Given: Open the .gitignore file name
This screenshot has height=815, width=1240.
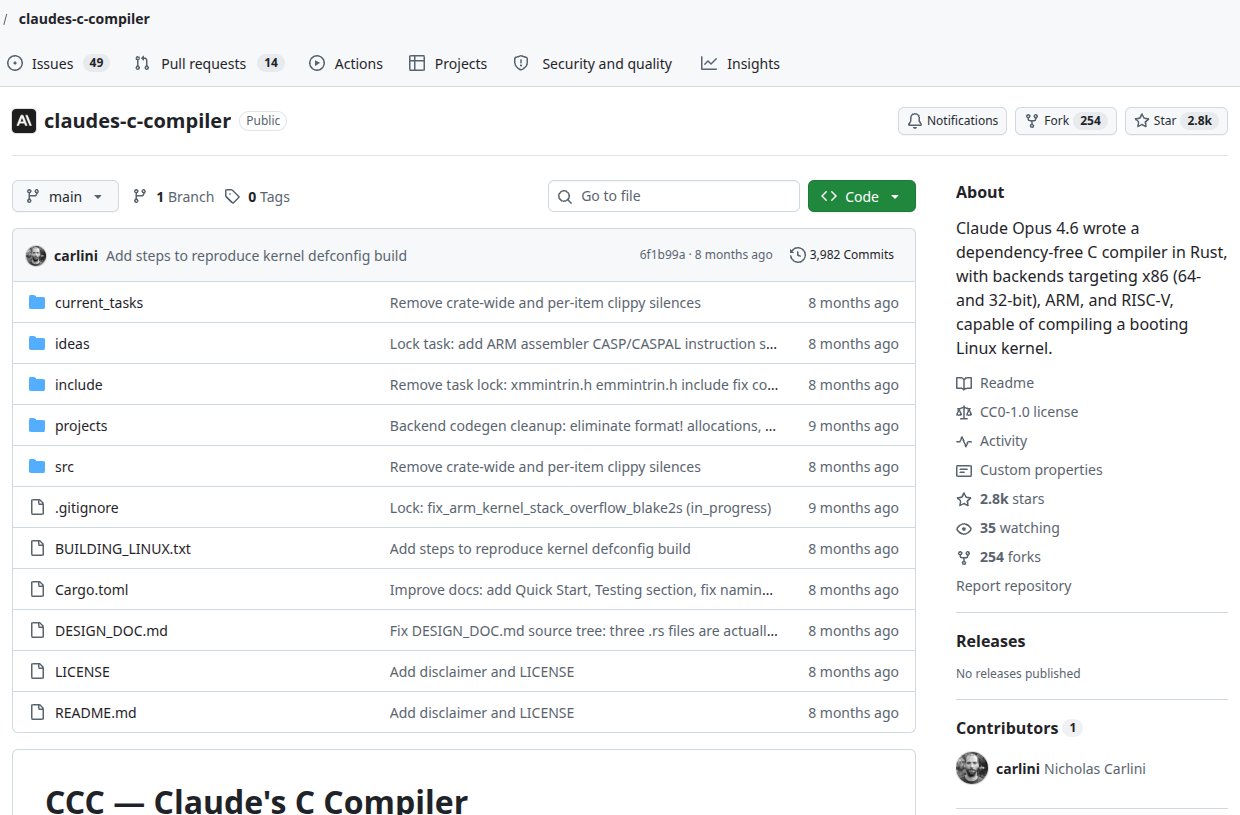Looking at the screenshot, I should (x=87, y=507).
